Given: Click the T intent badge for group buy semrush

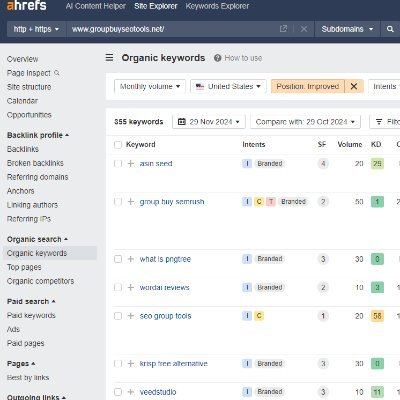Looking at the screenshot, I should point(271,202).
